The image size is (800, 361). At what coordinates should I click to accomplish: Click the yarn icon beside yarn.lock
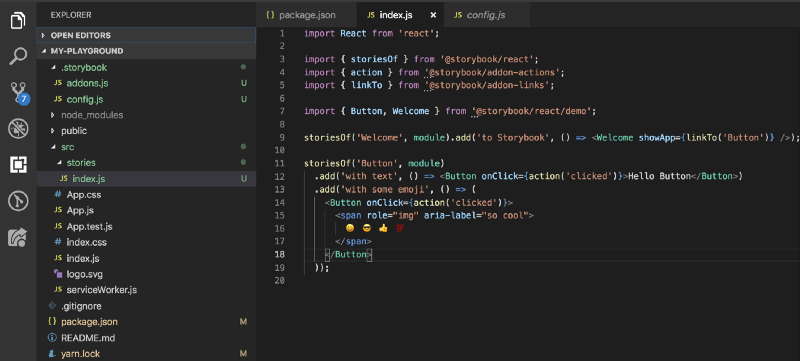52,353
